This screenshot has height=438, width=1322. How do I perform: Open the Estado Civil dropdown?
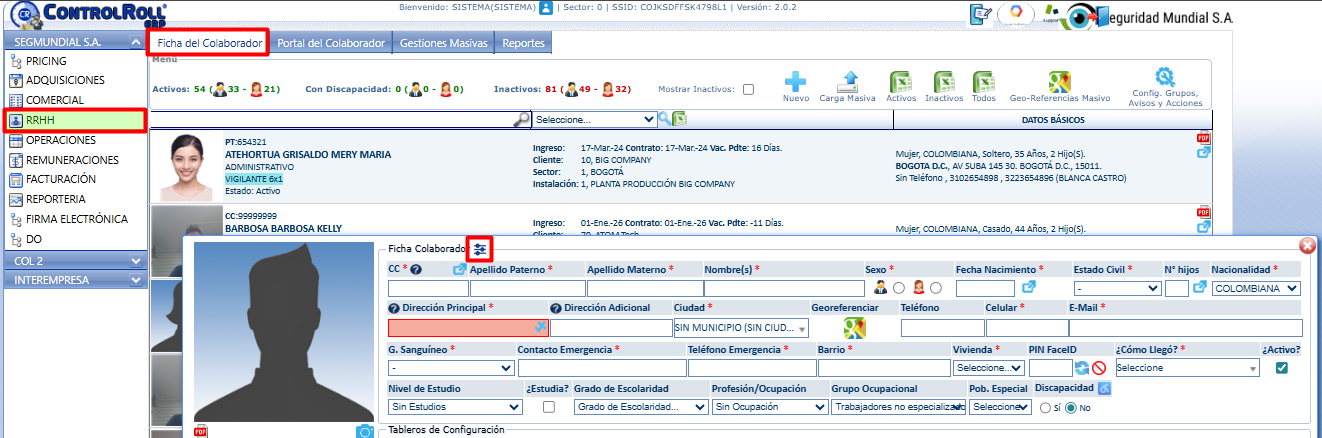(x=1116, y=289)
